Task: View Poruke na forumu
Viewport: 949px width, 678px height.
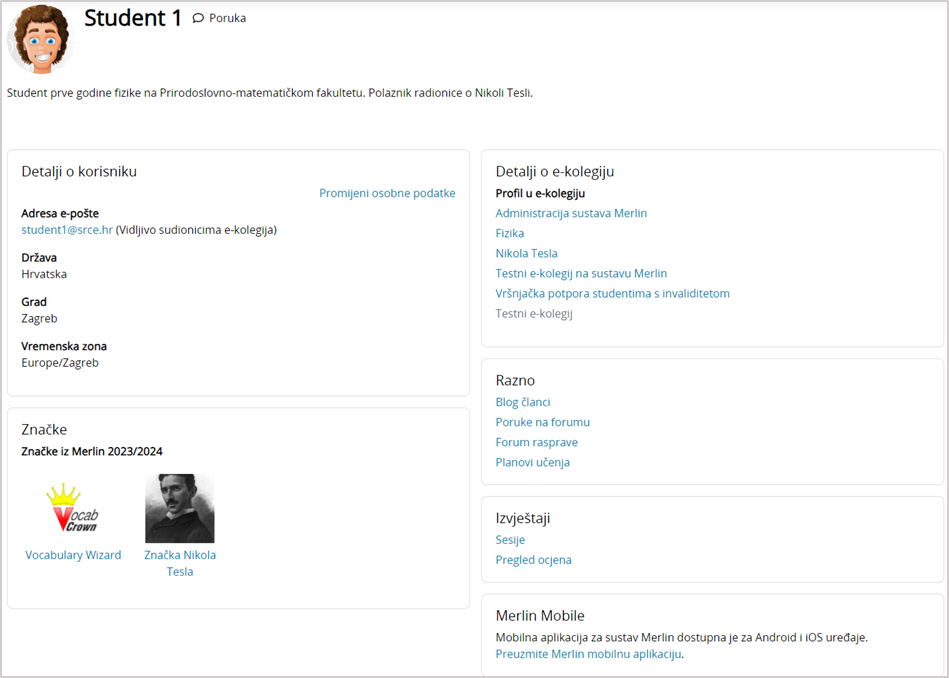Action: 542,422
